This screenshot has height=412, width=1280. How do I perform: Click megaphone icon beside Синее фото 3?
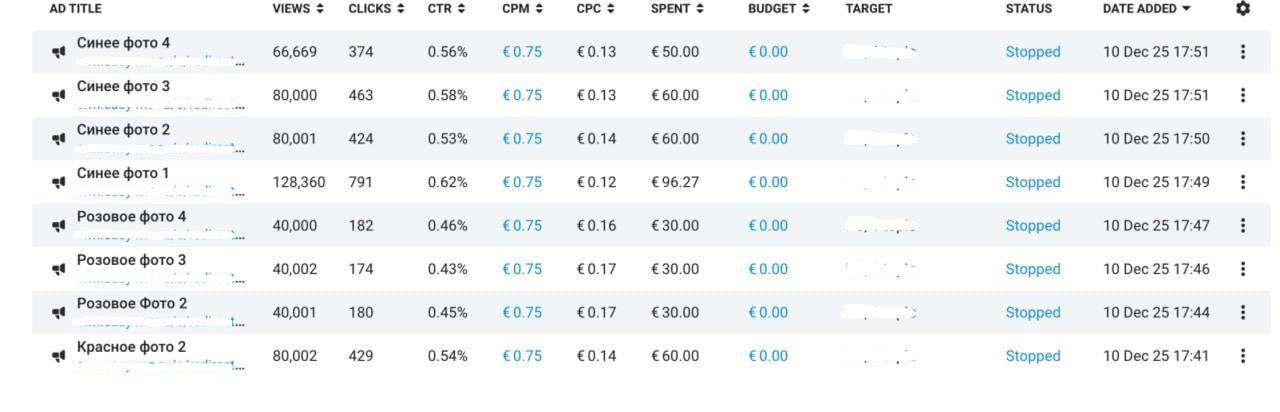tap(59, 96)
